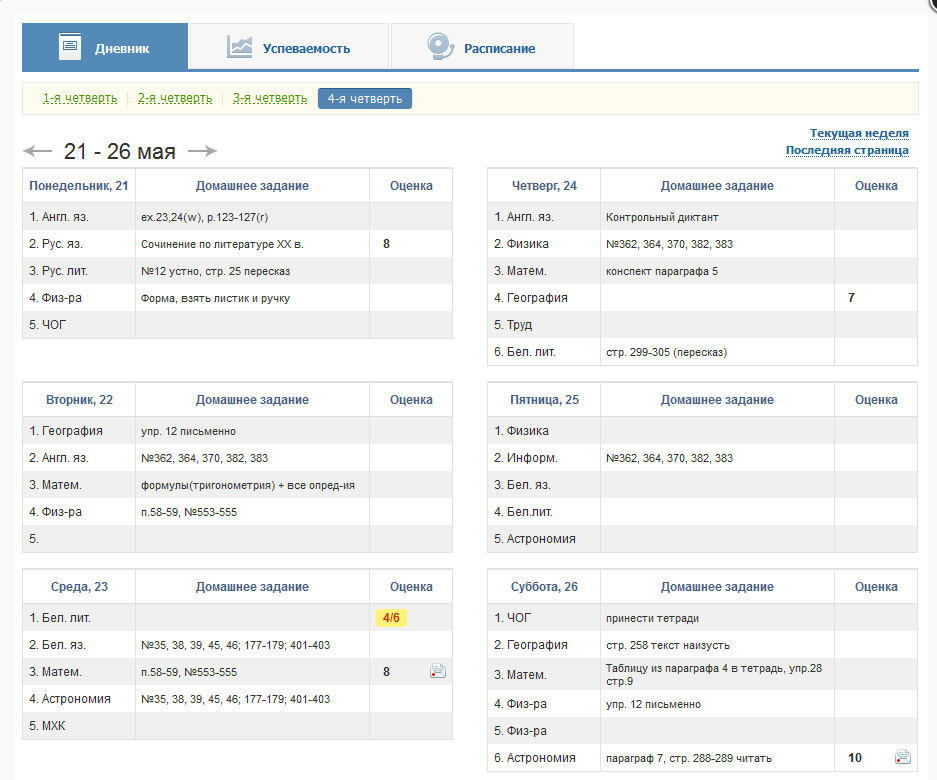Select 3-я четверть
Image resolution: width=937 pixels, height=780 pixels.
pos(270,98)
